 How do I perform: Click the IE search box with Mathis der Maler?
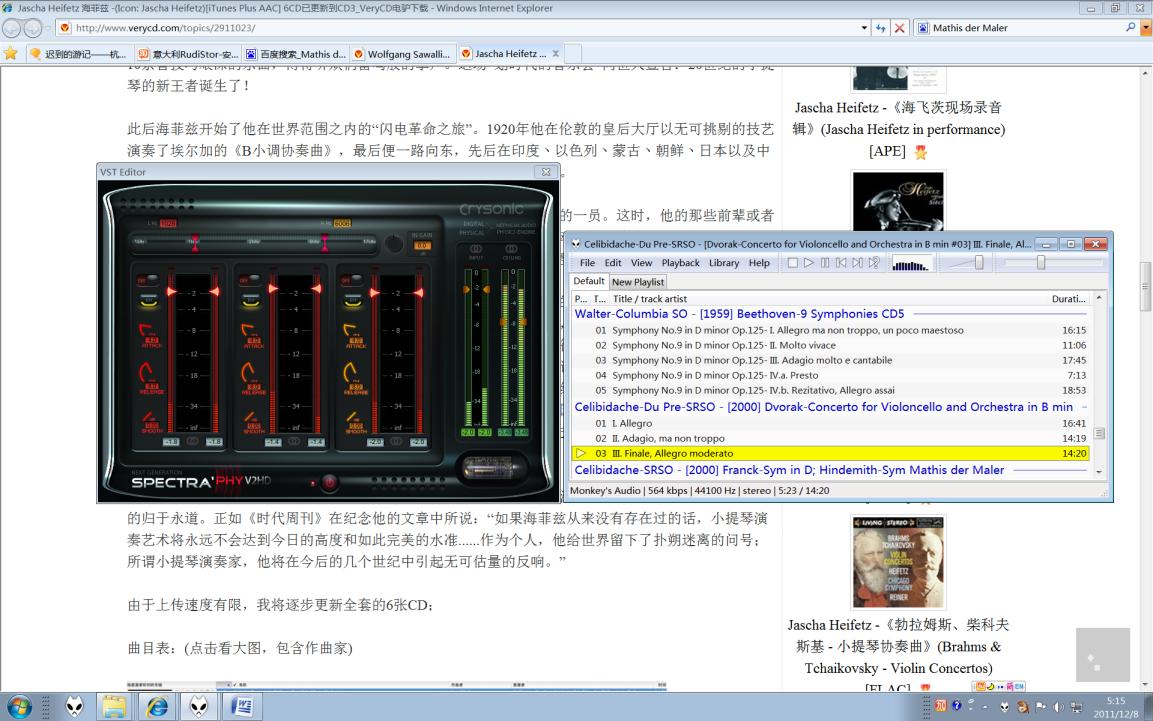(x=1028, y=28)
